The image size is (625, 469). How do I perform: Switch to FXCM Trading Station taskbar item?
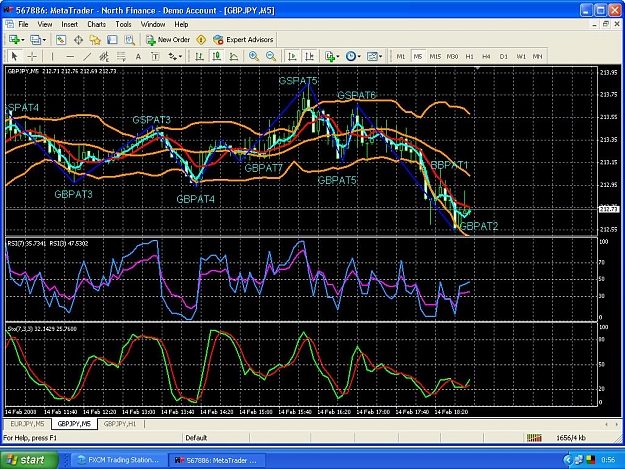(118, 460)
